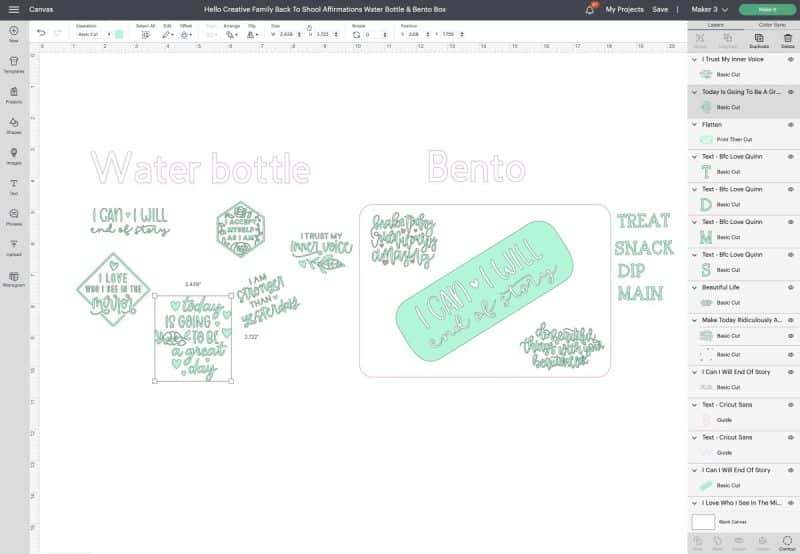Collapse the Flatten layer group

click(x=694, y=124)
